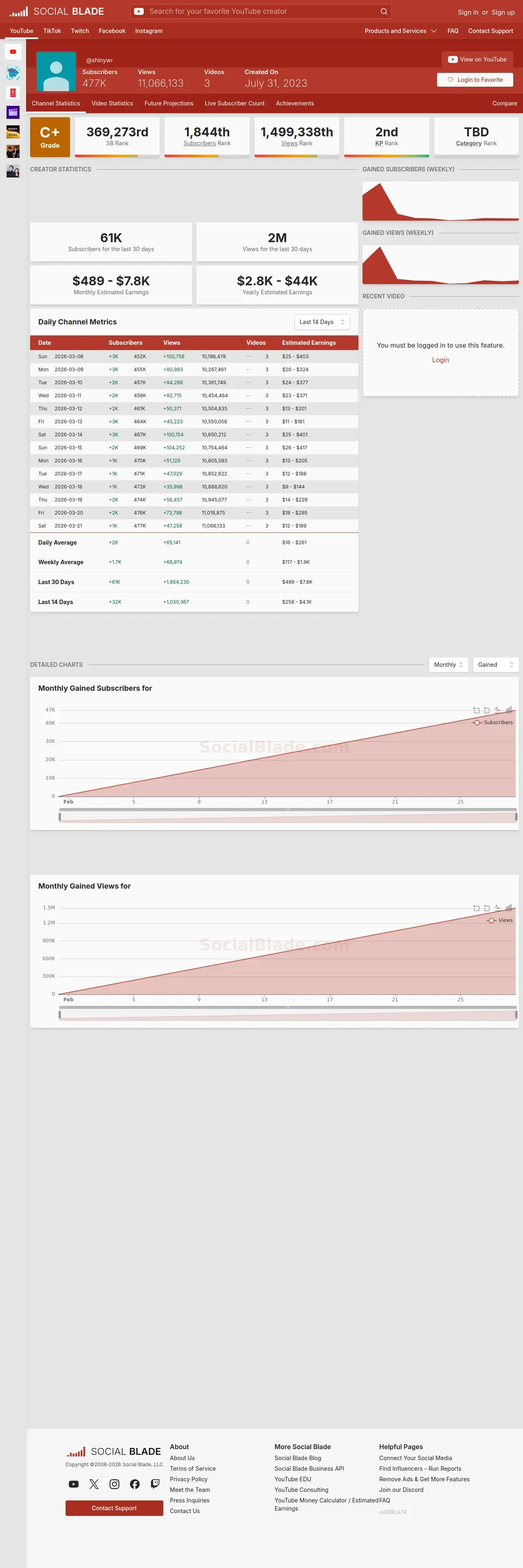This screenshot has width=523, height=1568.
Task: Click the @shinywr channel profile picture
Action: [x=56, y=72]
